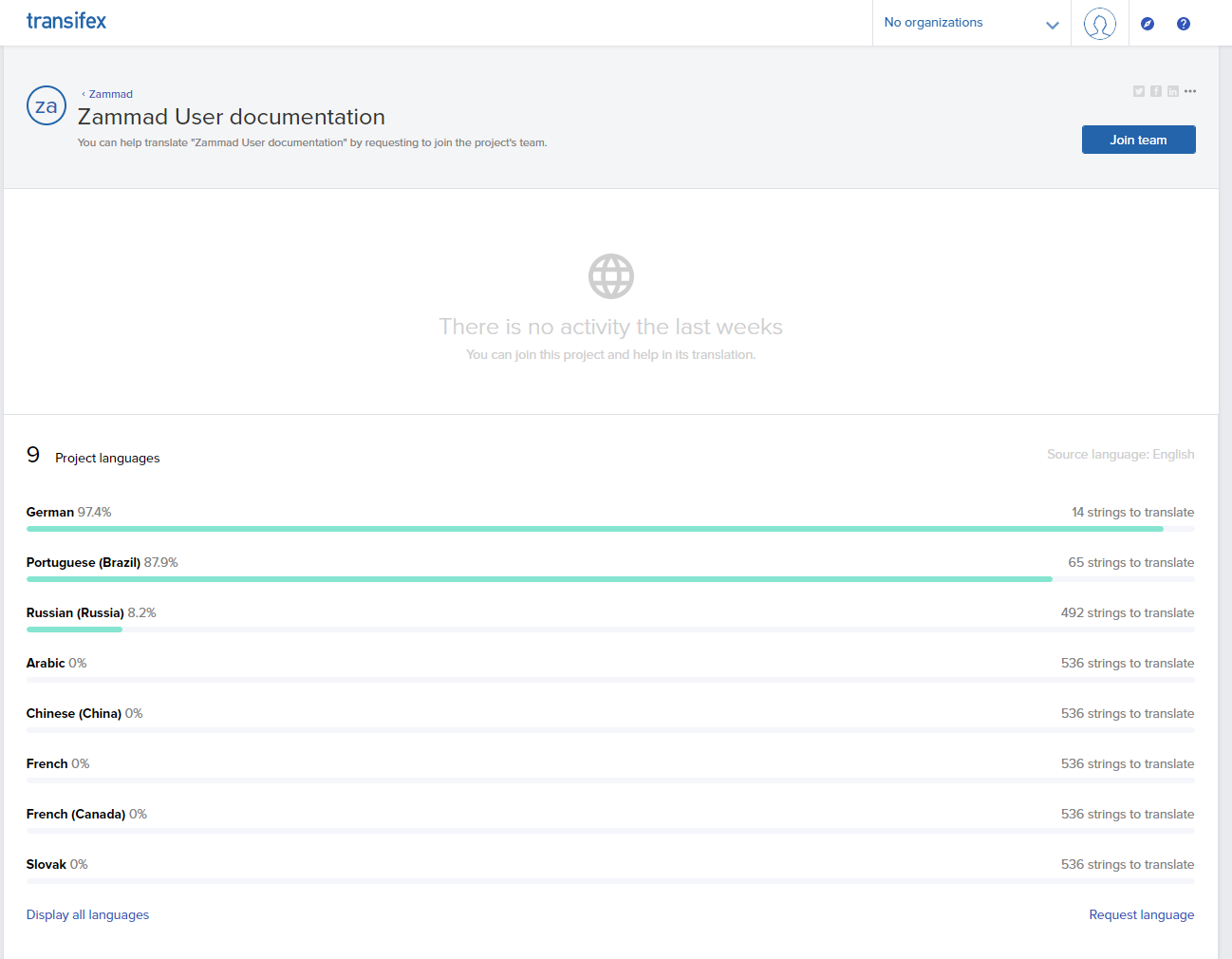This screenshot has height=959, width=1232.
Task: Click Arabic's 536 strings to translate
Action: click(x=1128, y=663)
